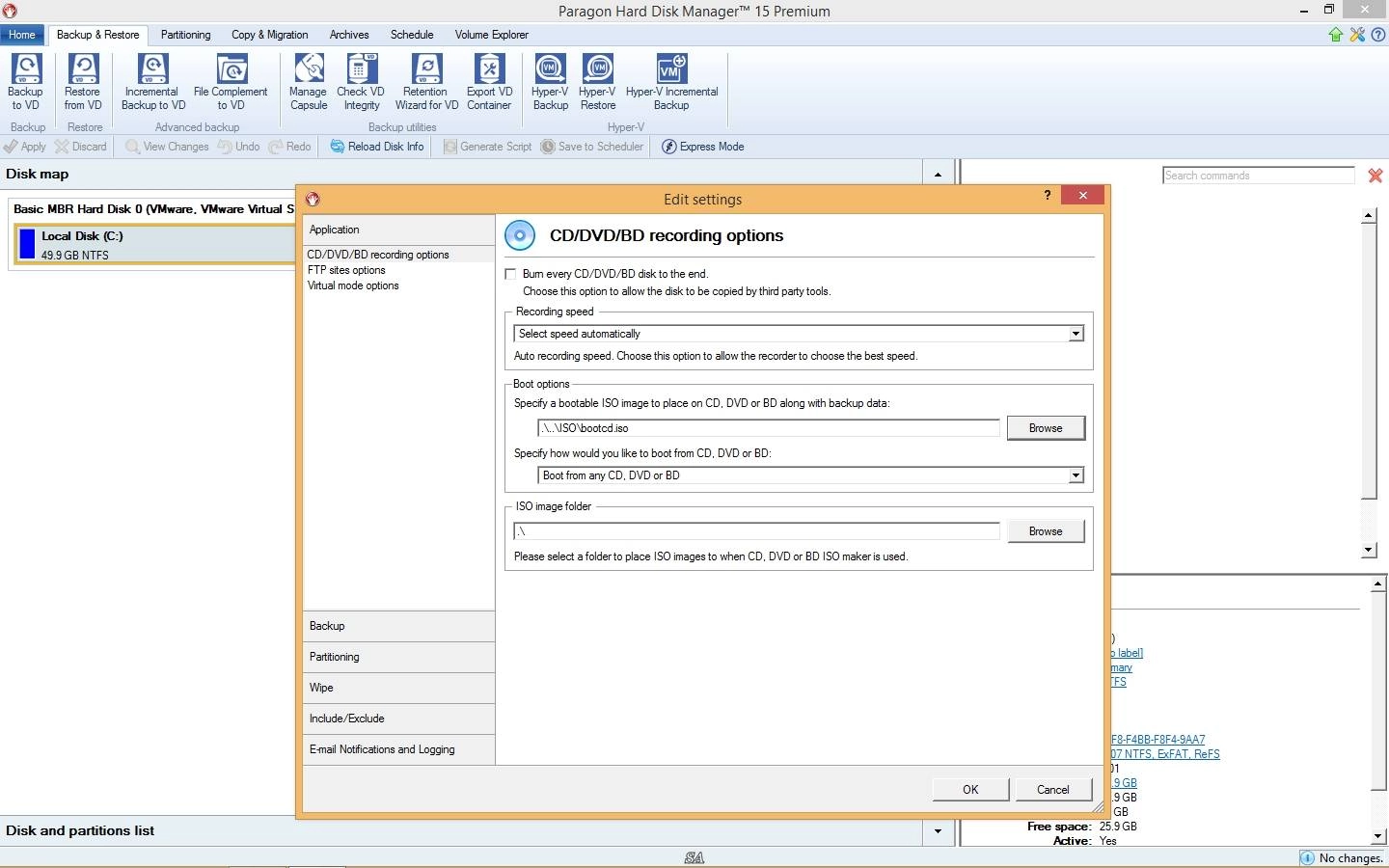
Task: Click the lower right panel scrollbar up arrow
Action: pyautogui.click(x=1378, y=584)
